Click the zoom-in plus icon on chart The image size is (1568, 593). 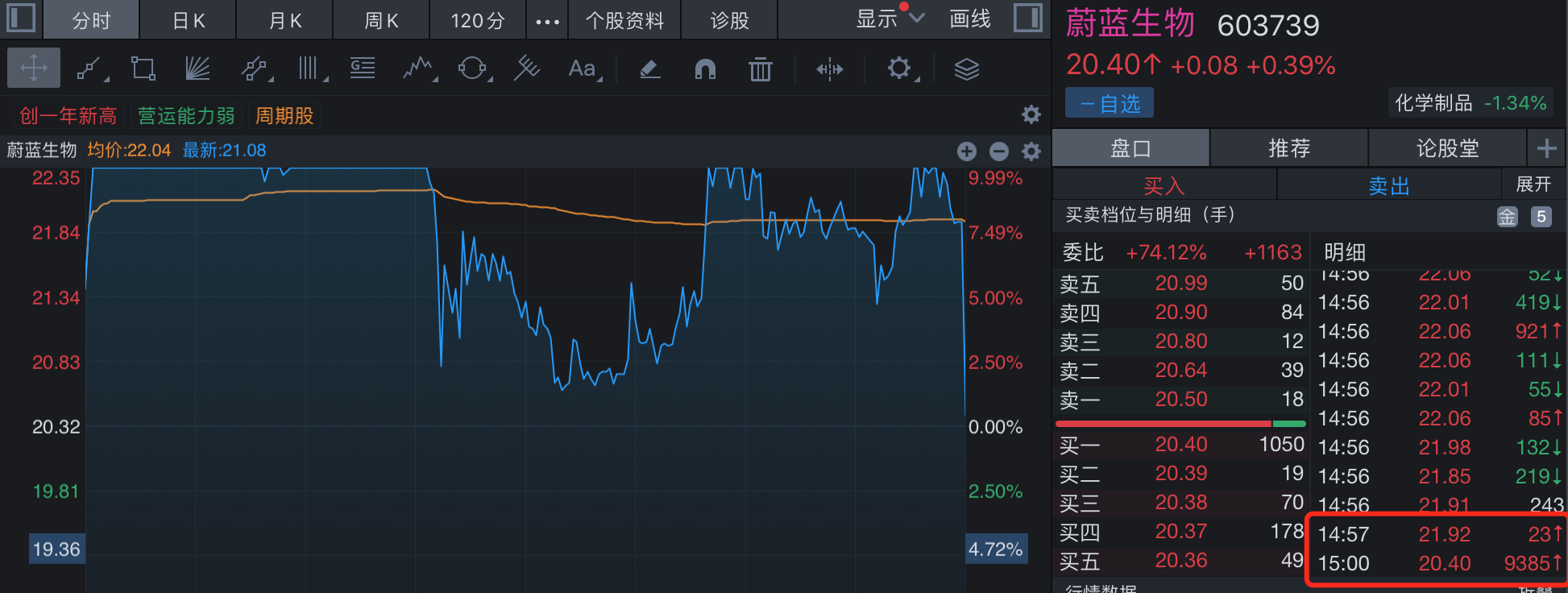pos(967,151)
